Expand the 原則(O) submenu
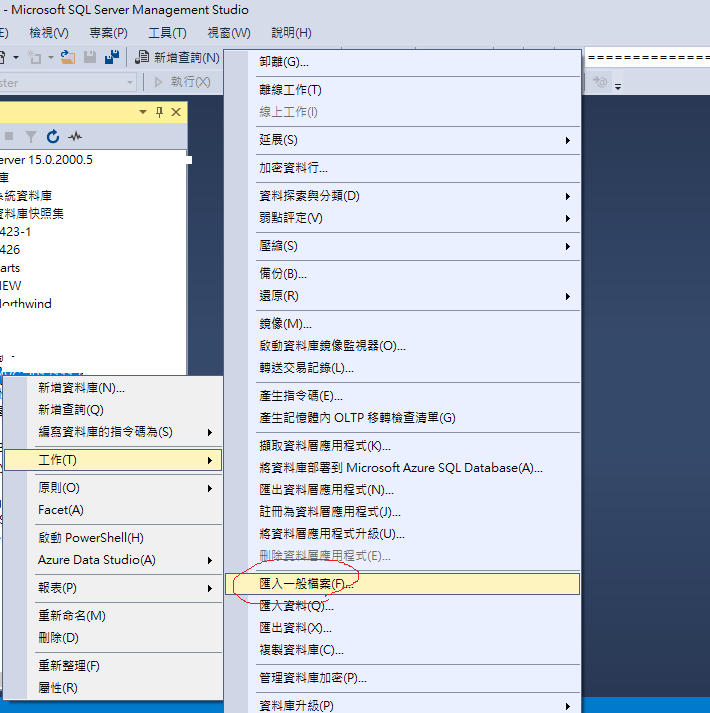The image size is (710, 713). [113, 488]
